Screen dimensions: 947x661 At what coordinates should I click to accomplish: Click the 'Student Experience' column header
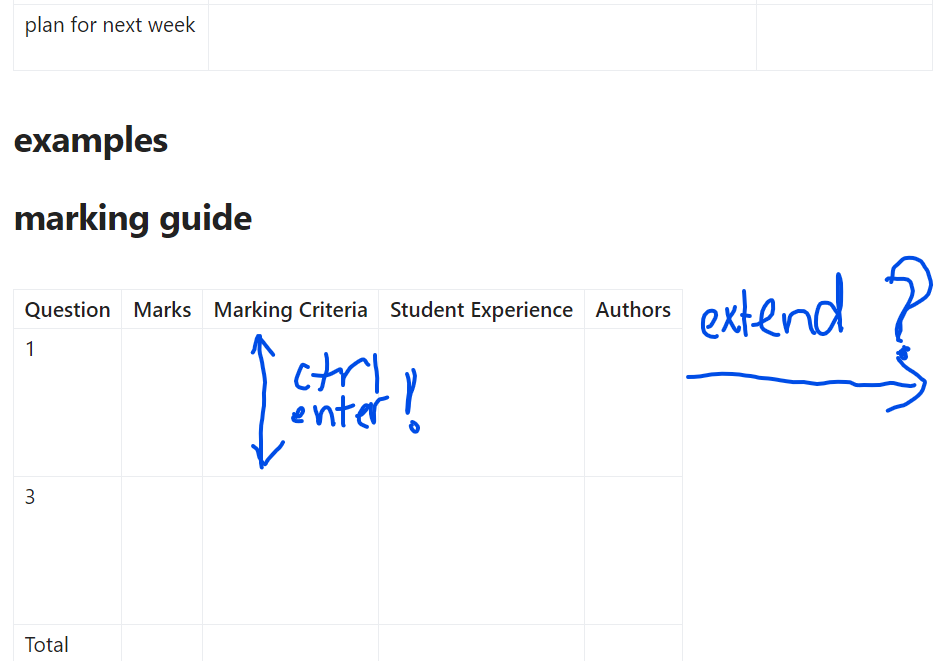[x=481, y=309]
